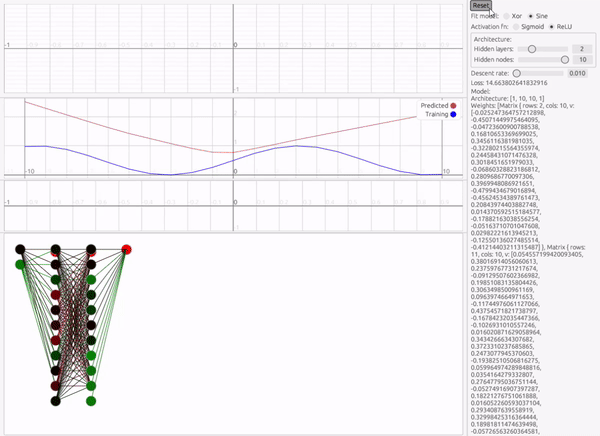The width and height of the screenshot is (600, 436).
Task: Click the top black input-layer node
Action: pyautogui.click(x=20, y=248)
